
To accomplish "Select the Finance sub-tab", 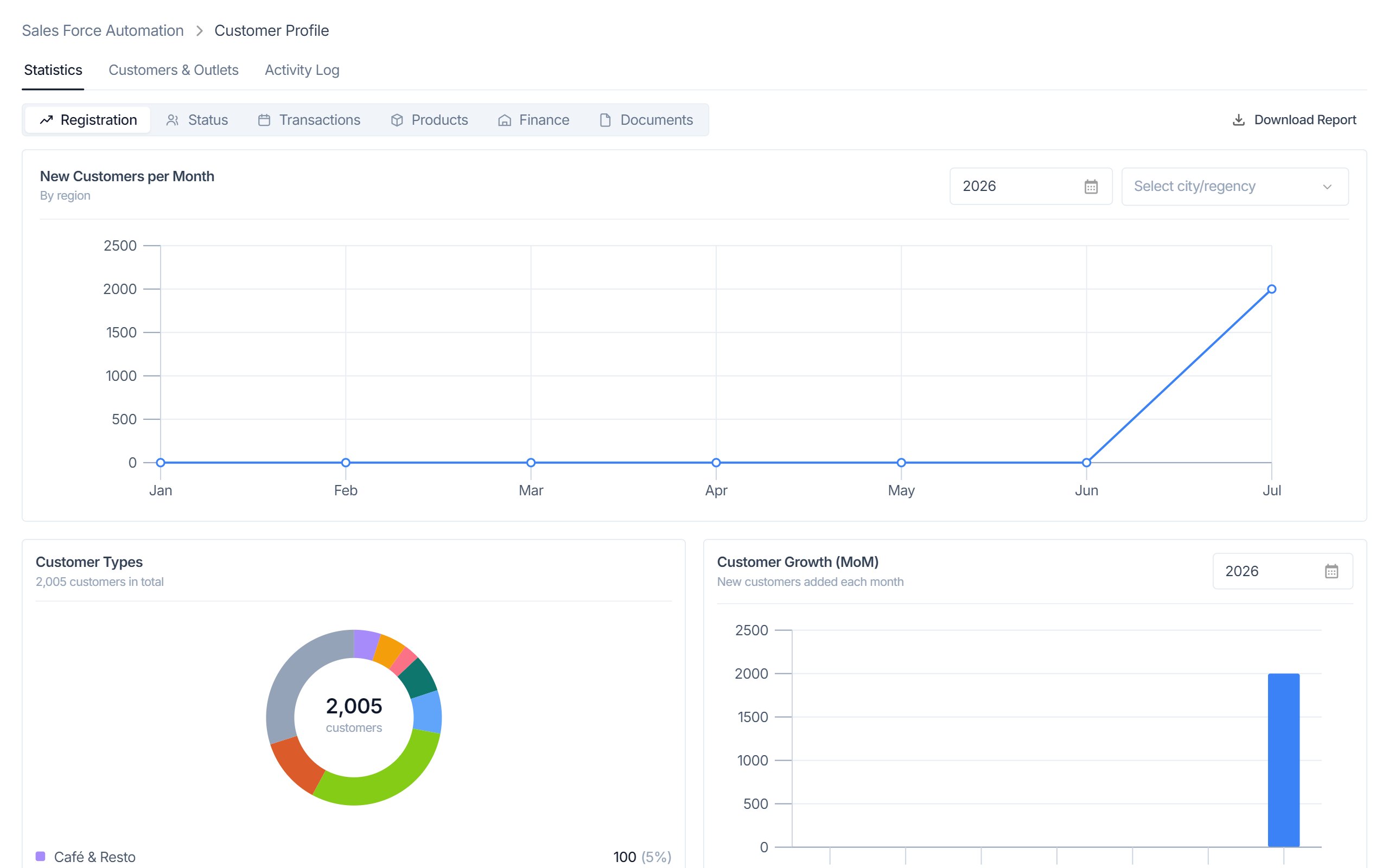I will (533, 120).
